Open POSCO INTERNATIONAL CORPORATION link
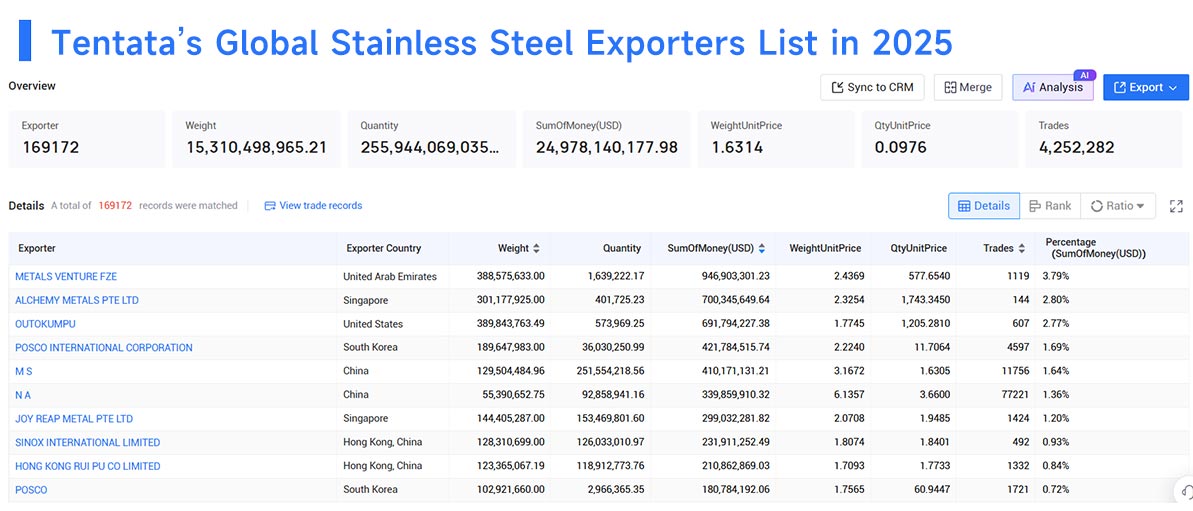This screenshot has height=511, width=1193. pyautogui.click(x=103, y=348)
